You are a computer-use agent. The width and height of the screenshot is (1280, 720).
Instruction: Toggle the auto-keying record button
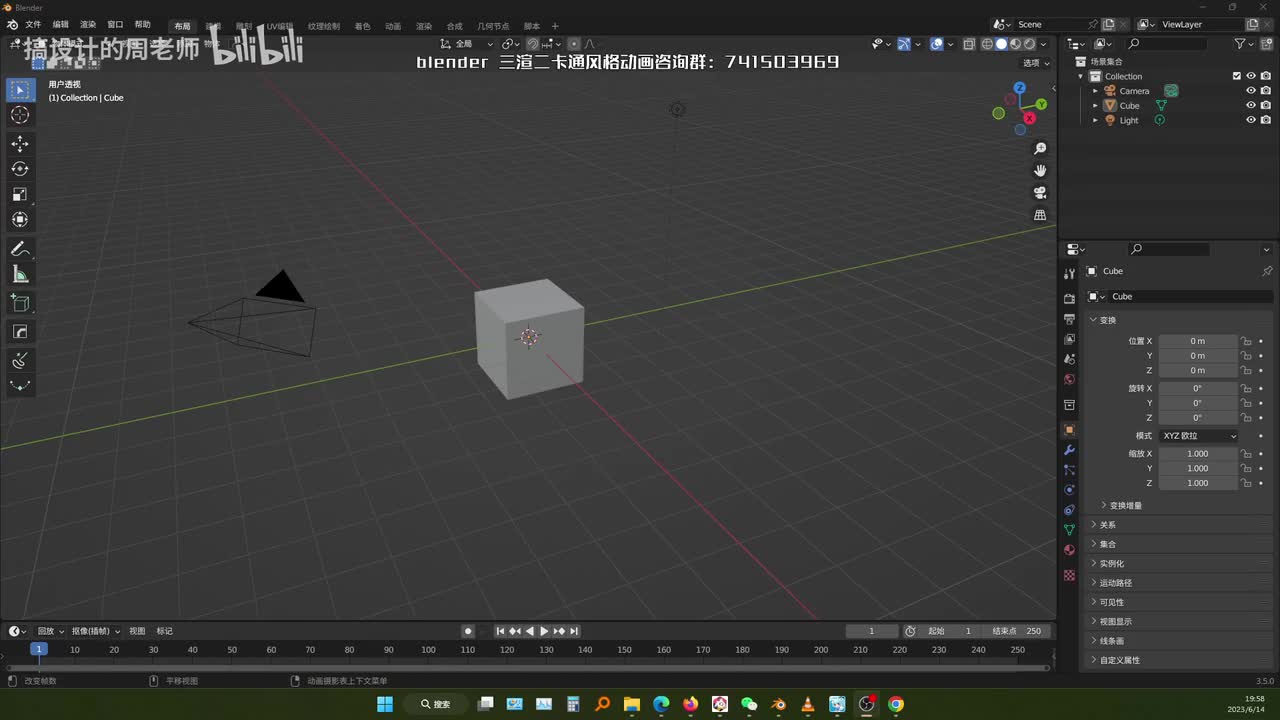tap(468, 631)
